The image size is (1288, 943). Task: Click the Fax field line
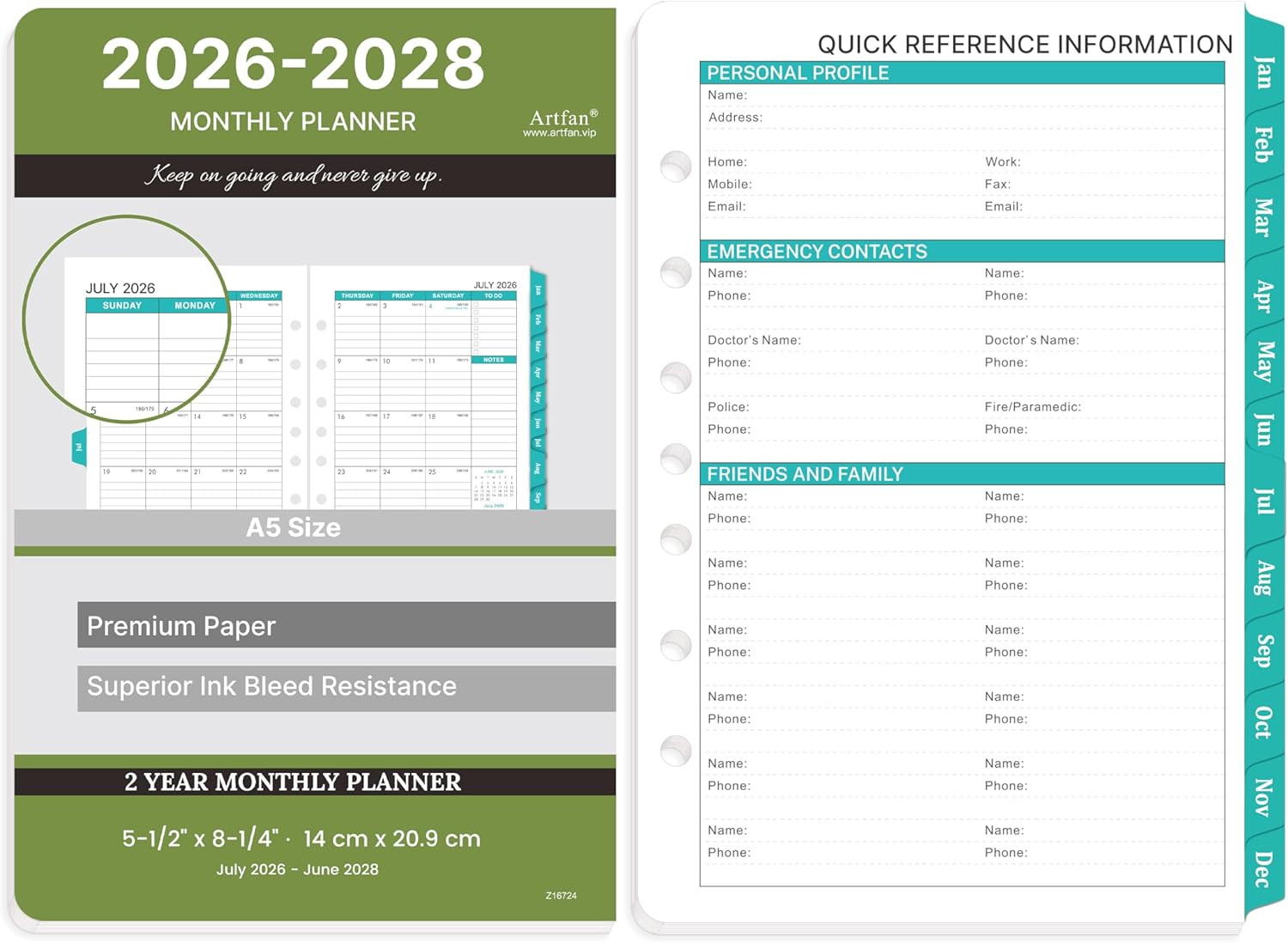(x=1103, y=185)
